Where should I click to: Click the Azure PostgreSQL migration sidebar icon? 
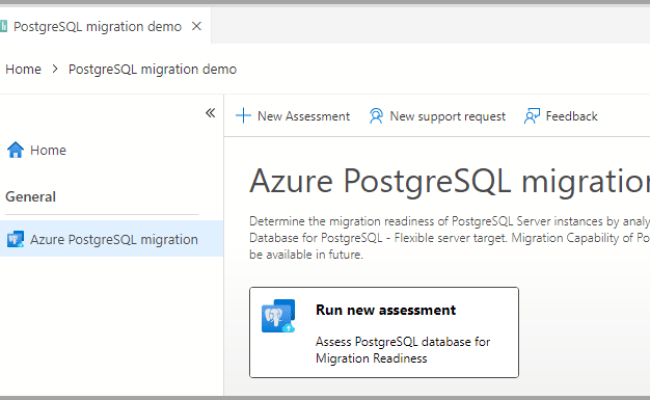click(x=15, y=239)
